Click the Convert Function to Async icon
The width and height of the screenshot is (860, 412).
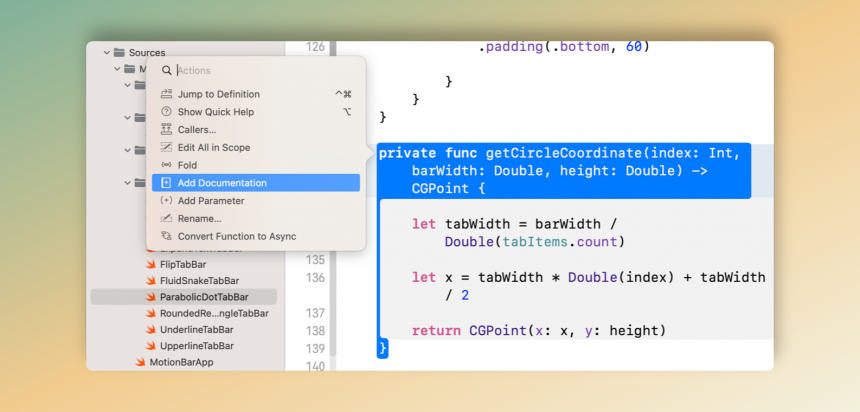pyautogui.click(x=167, y=237)
